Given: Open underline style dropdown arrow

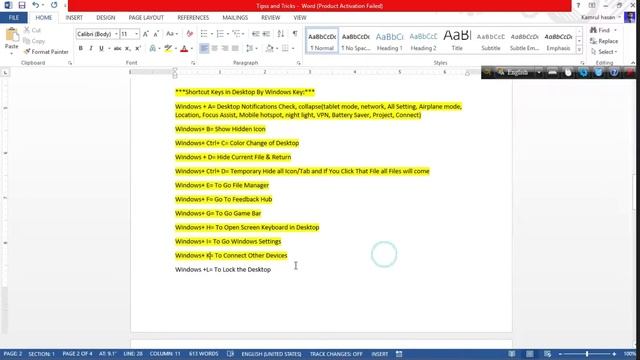Looking at the screenshot, I should click(x=109, y=49).
